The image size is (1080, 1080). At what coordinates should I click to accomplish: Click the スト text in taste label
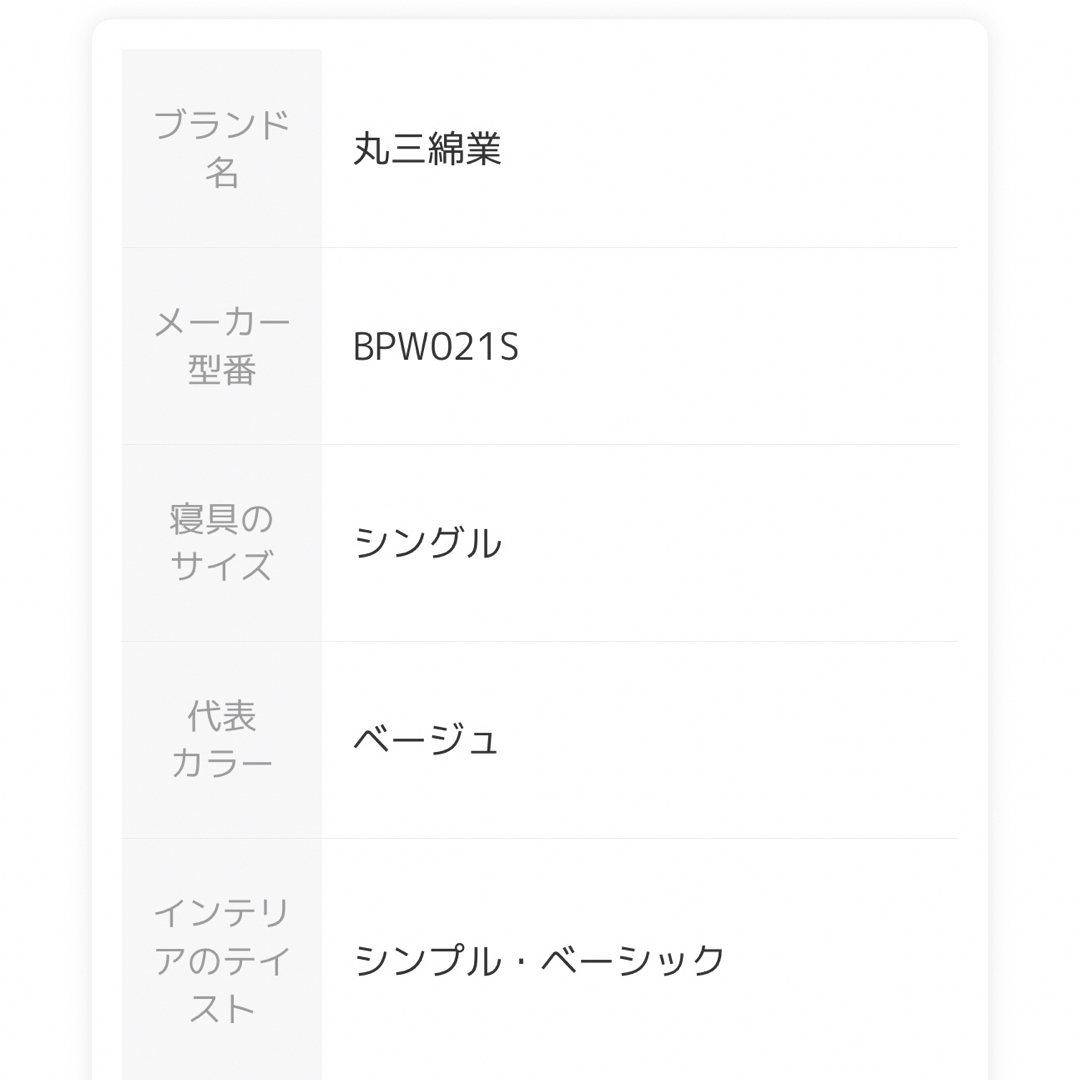click(222, 1009)
